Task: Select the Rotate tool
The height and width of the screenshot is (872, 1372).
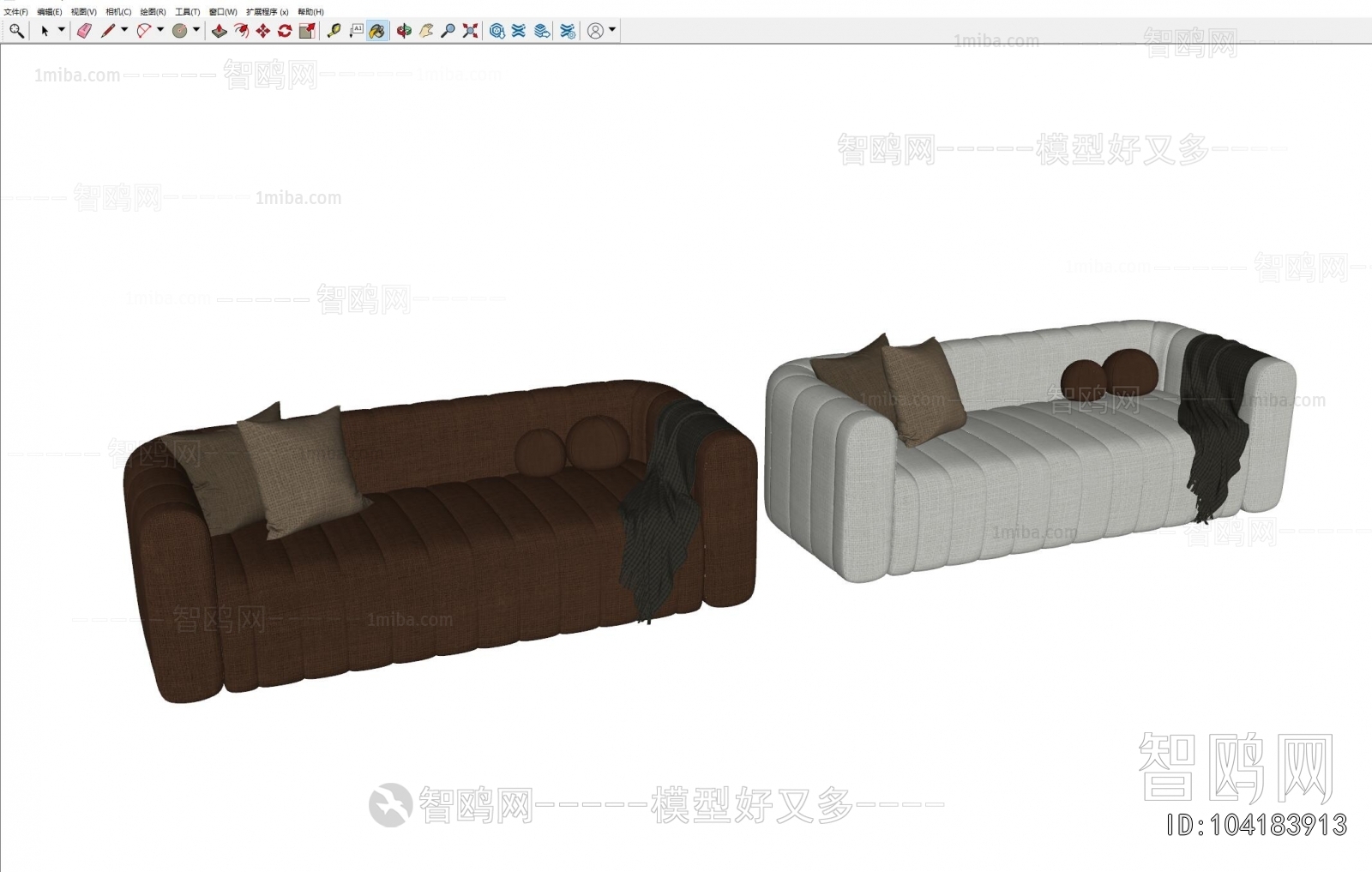Action: point(285,31)
